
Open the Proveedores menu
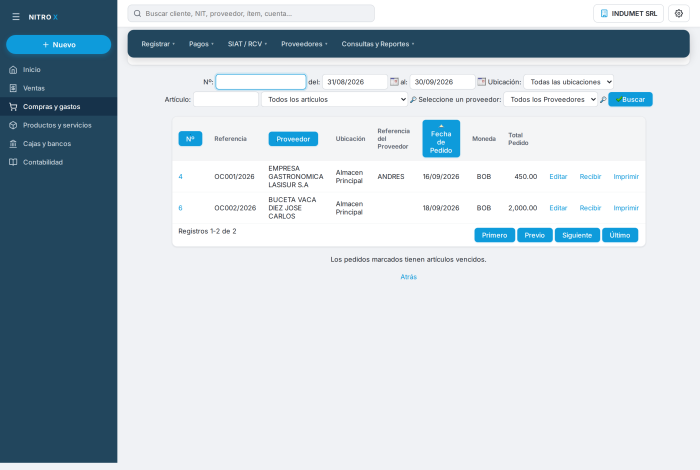pos(304,44)
